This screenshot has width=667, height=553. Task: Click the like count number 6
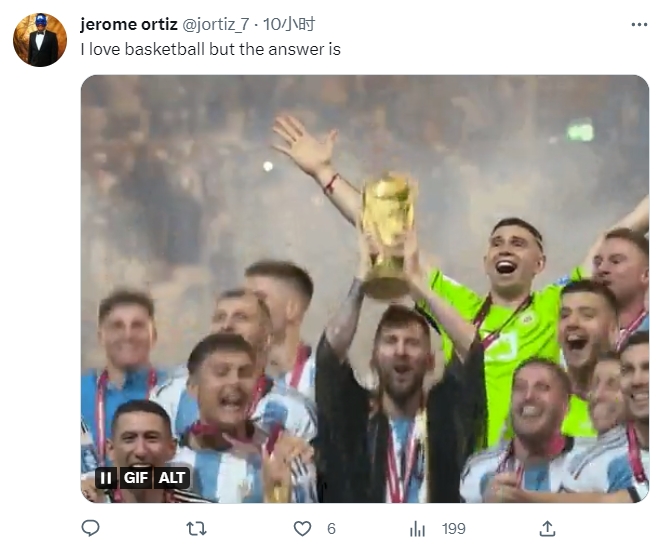(331, 528)
